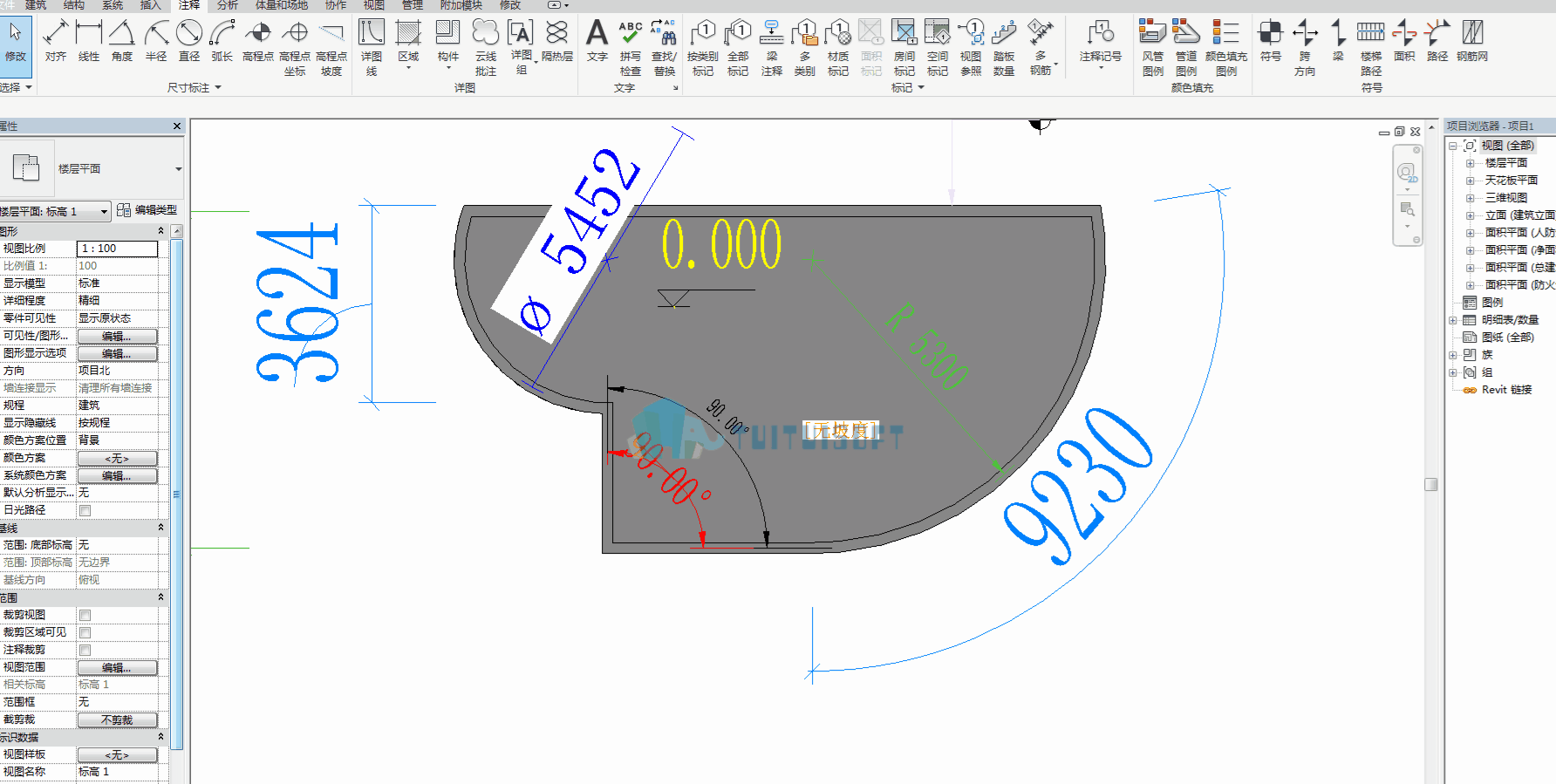This screenshot has height=784, width=1556.
Task: Switch to the 视图 ribbon tab
Action: pos(374,5)
